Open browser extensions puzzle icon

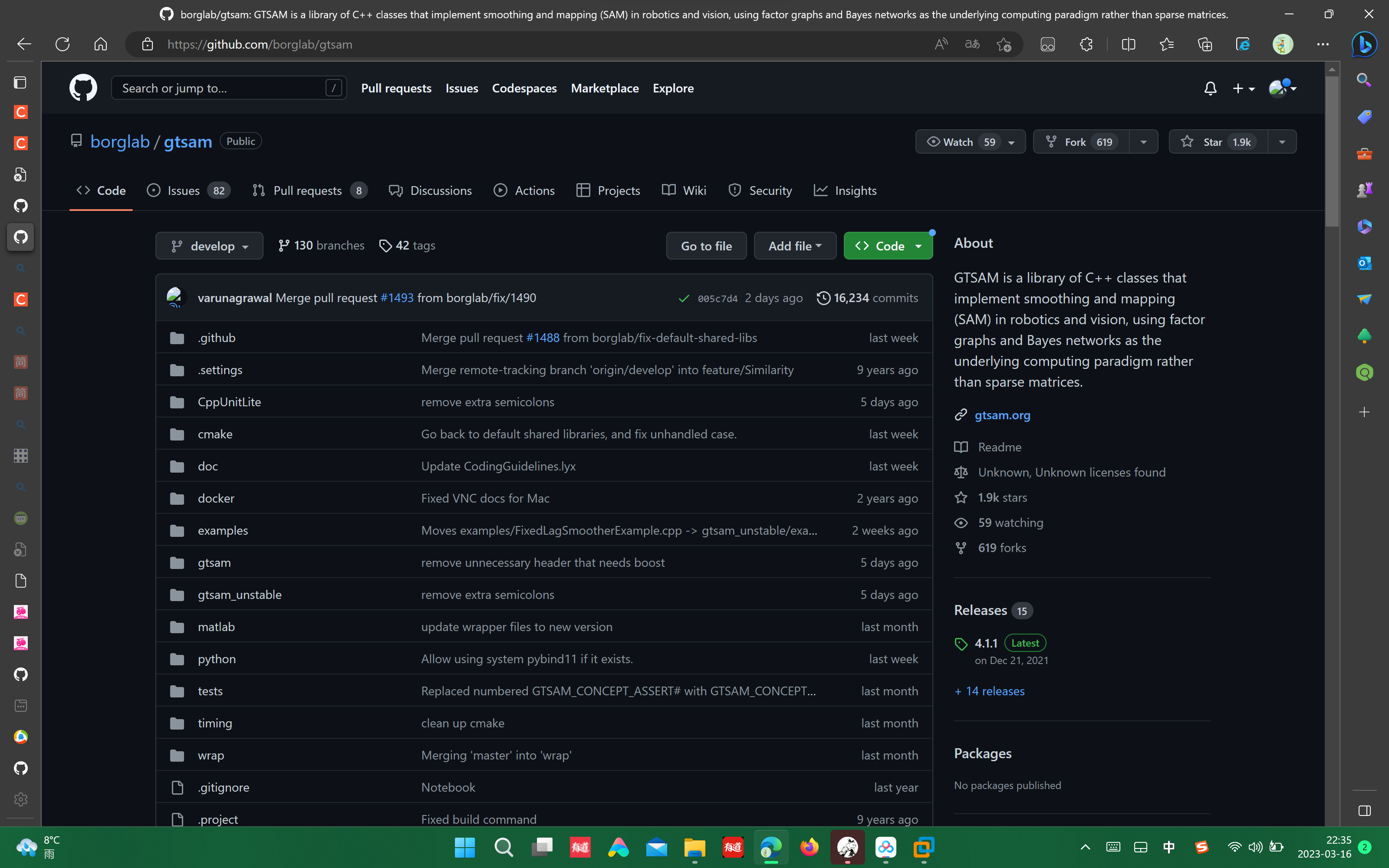coord(1086,44)
